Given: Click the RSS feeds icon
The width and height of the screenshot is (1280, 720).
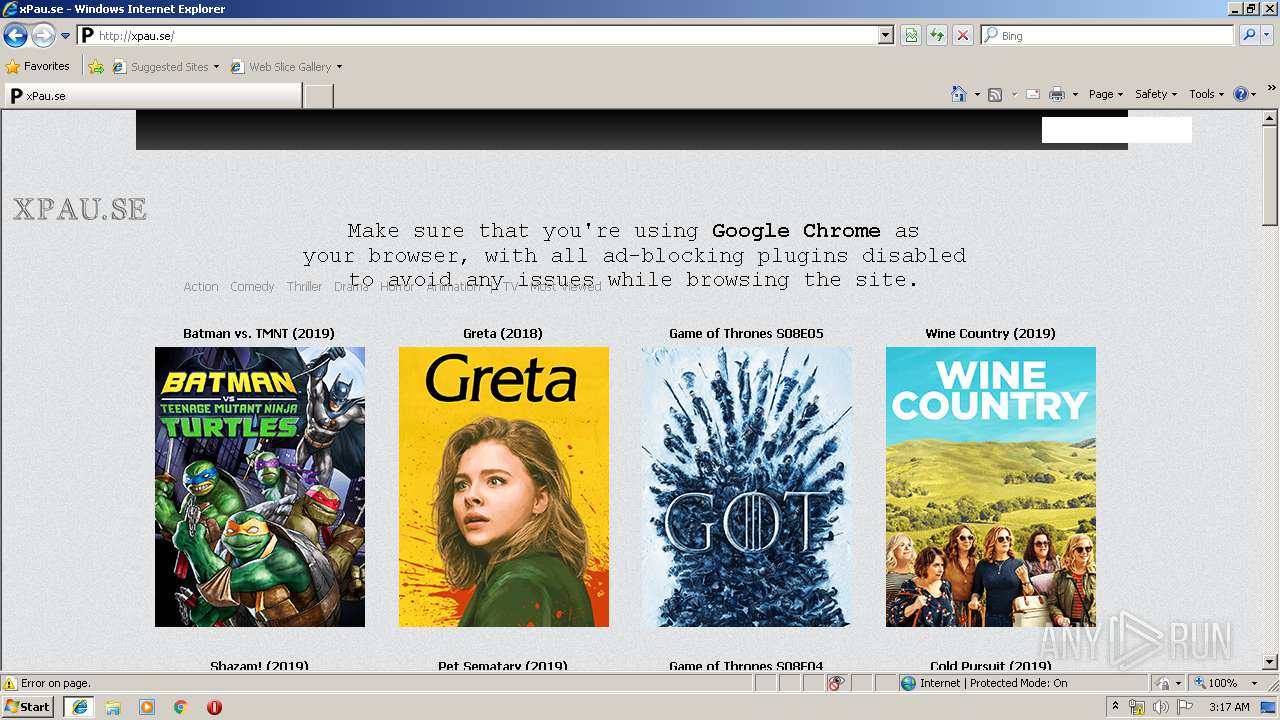Looking at the screenshot, I should click(995, 94).
